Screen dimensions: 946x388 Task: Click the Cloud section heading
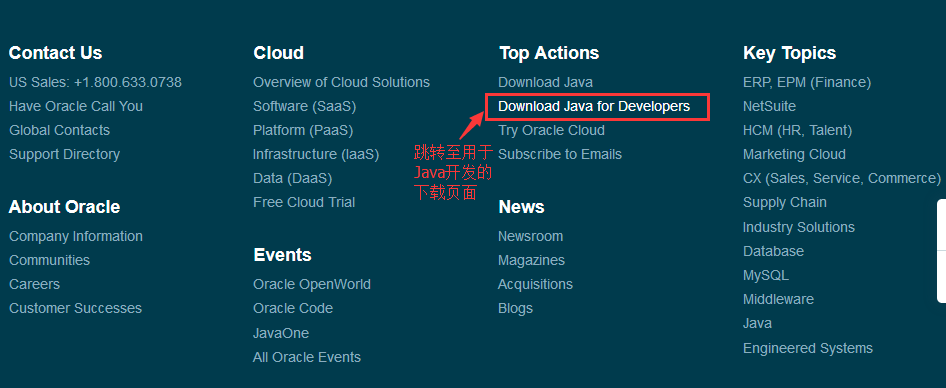click(278, 53)
